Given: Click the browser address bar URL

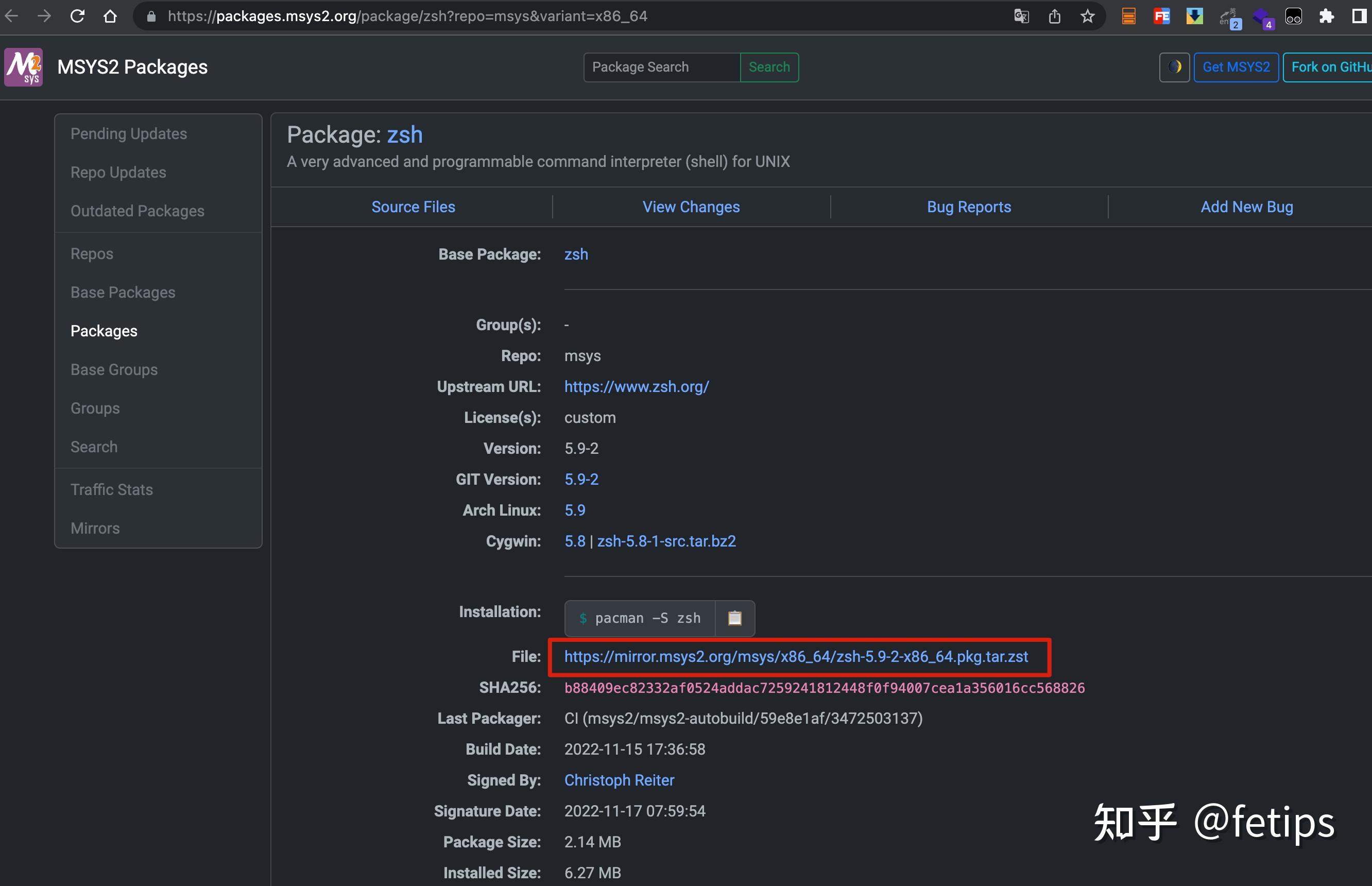Looking at the screenshot, I should (x=407, y=16).
